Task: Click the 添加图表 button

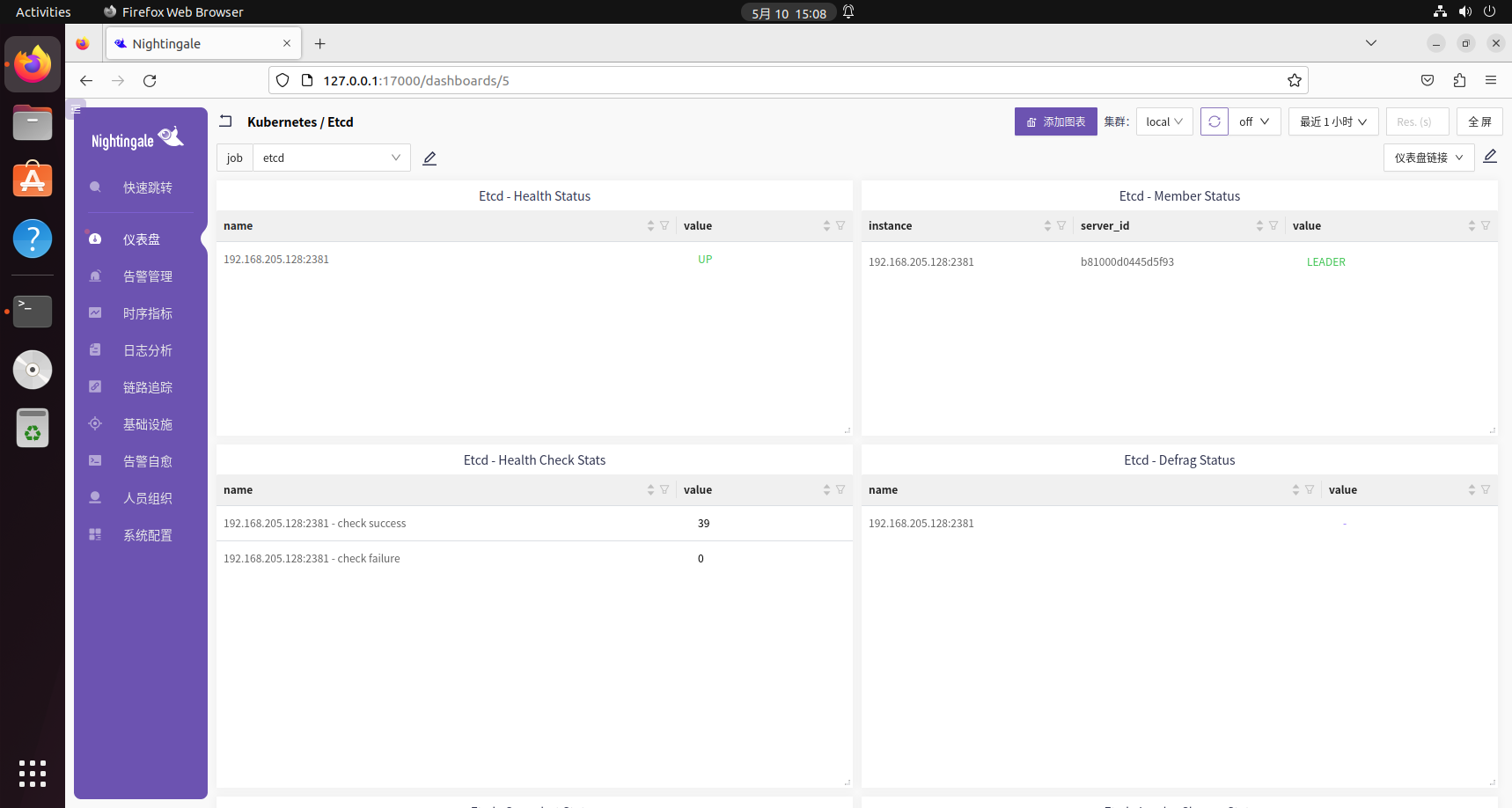Action: pos(1055,121)
